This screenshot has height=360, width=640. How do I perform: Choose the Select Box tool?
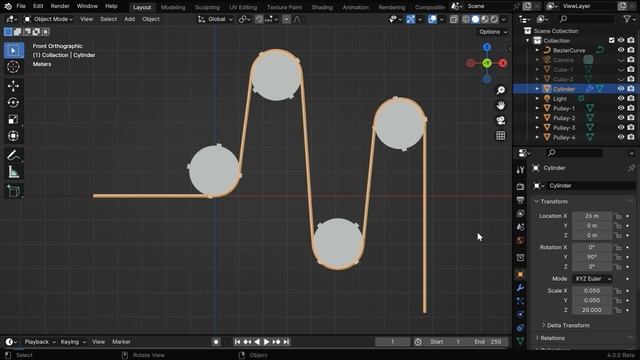tap(13, 50)
